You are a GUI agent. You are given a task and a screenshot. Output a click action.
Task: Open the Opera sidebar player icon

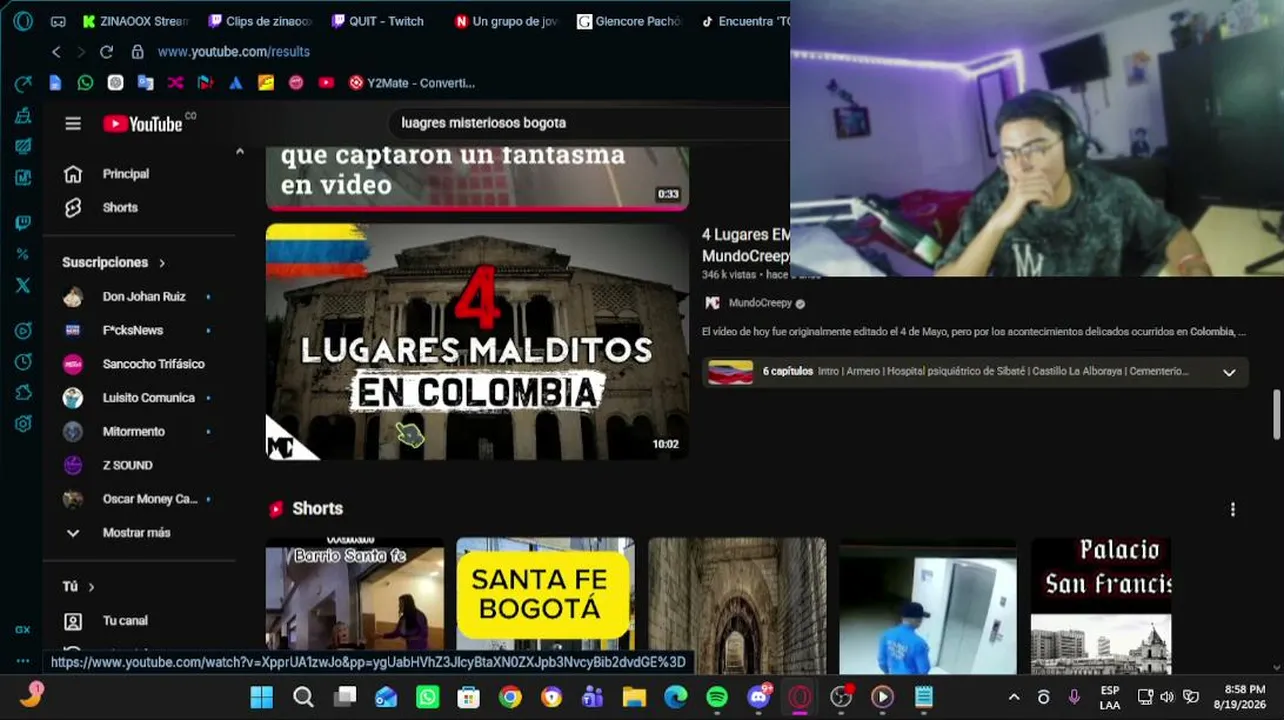pyautogui.click(x=23, y=331)
